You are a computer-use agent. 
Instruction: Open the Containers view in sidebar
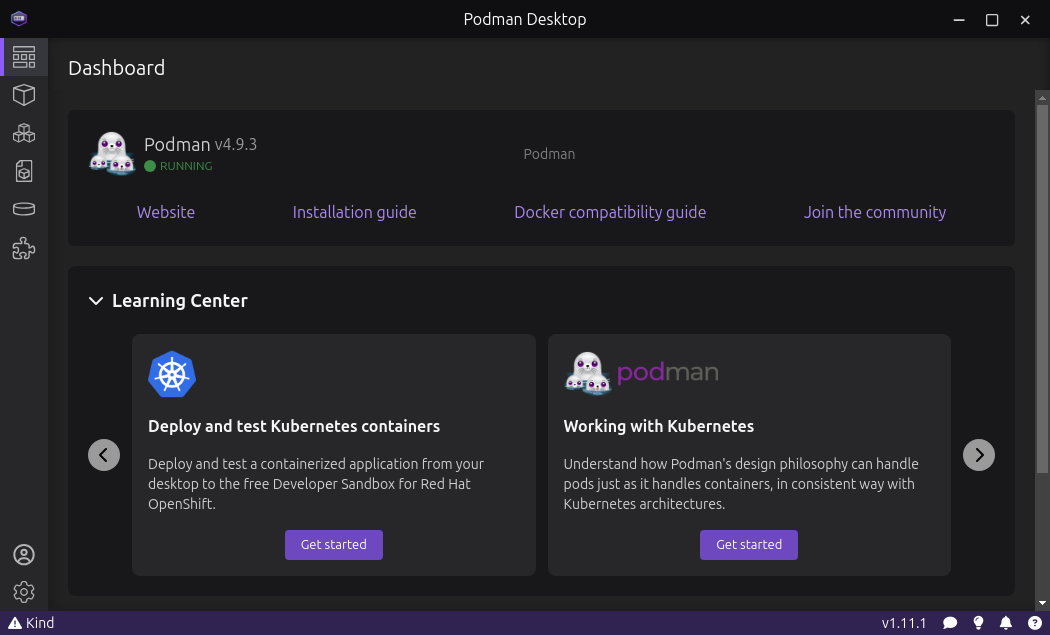click(24, 95)
